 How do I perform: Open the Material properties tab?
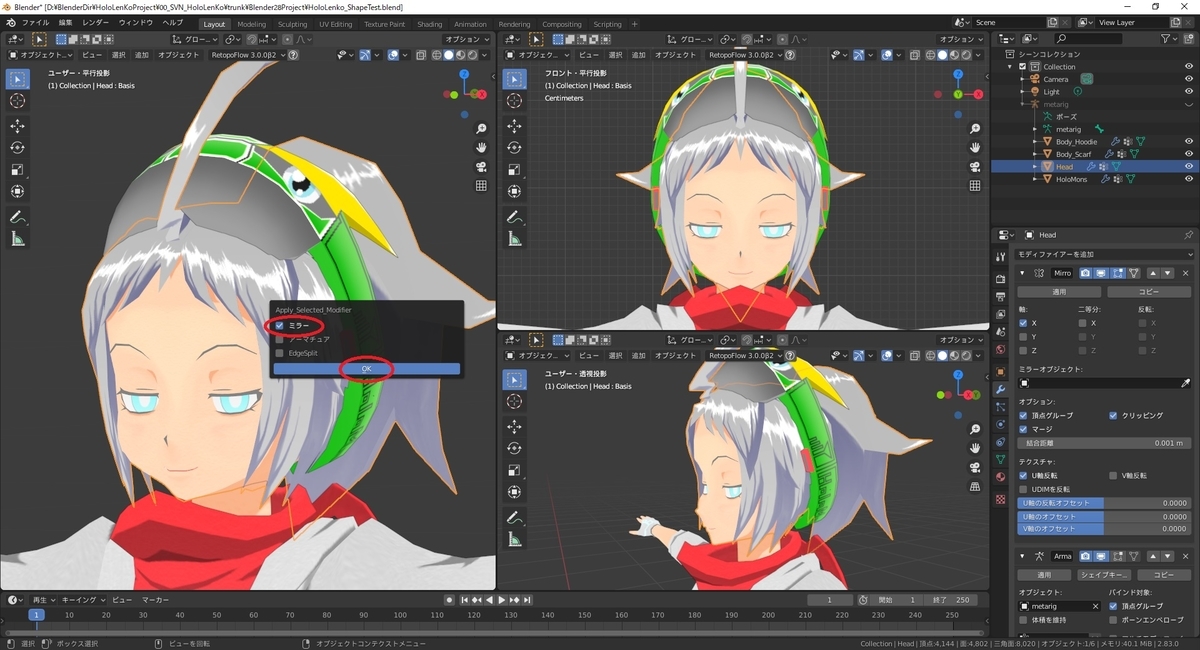click(x=1001, y=477)
